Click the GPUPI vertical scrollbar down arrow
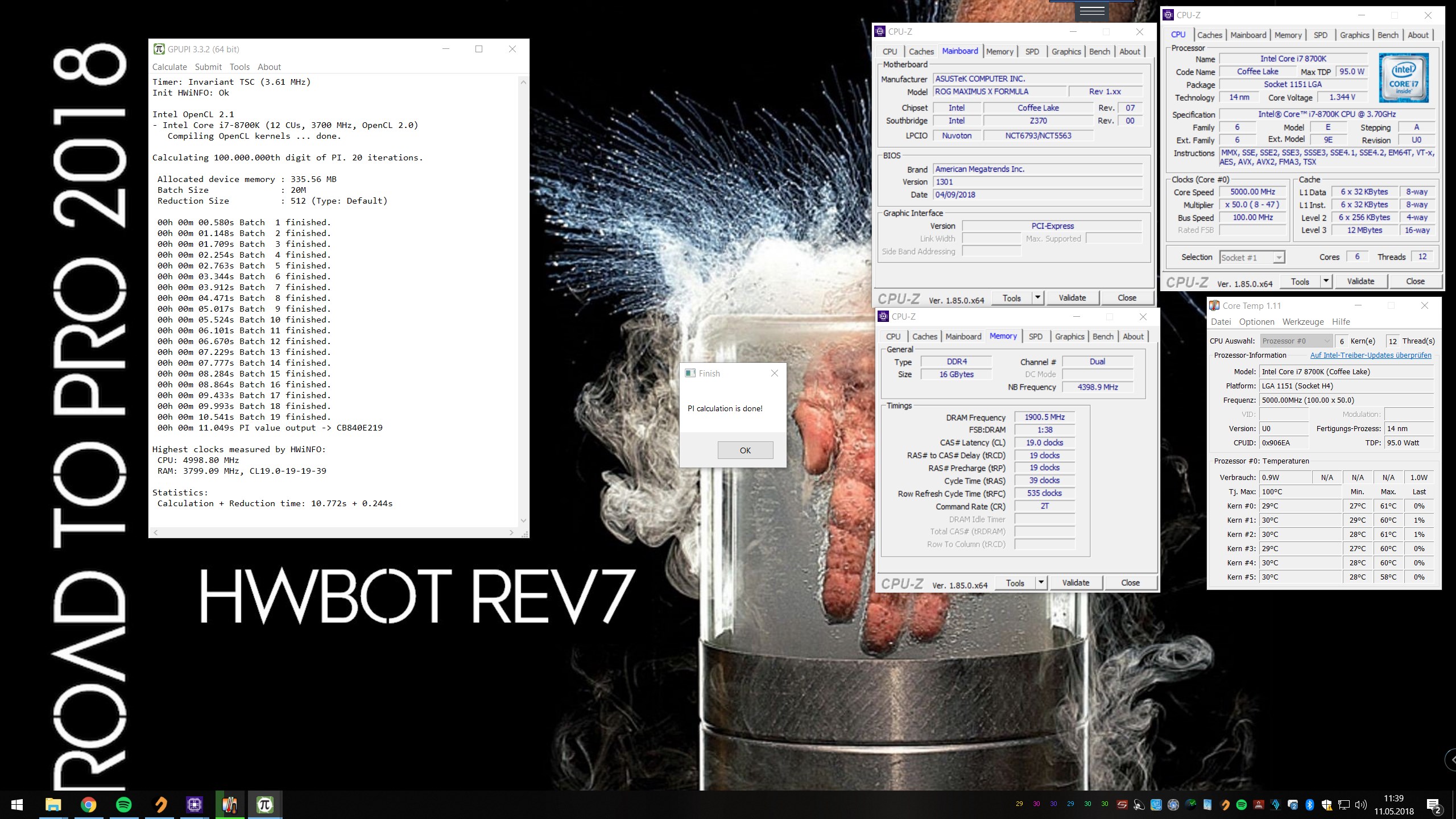The width and height of the screenshot is (1456, 819). [523, 520]
